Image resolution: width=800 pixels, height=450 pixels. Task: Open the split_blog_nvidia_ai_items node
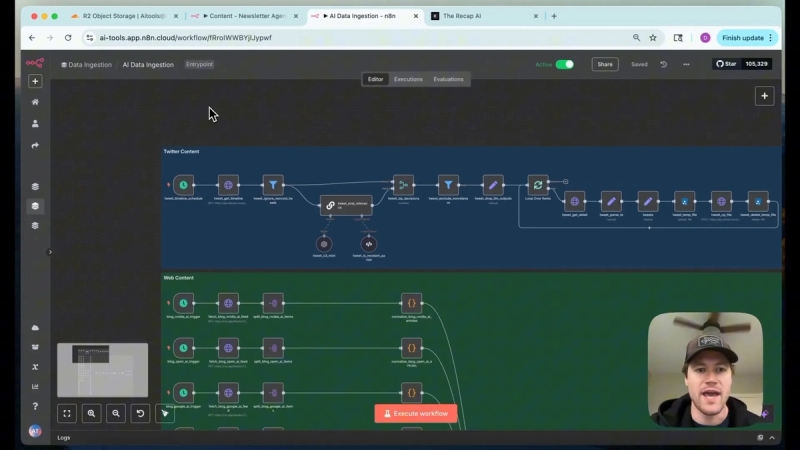pos(273,303)
